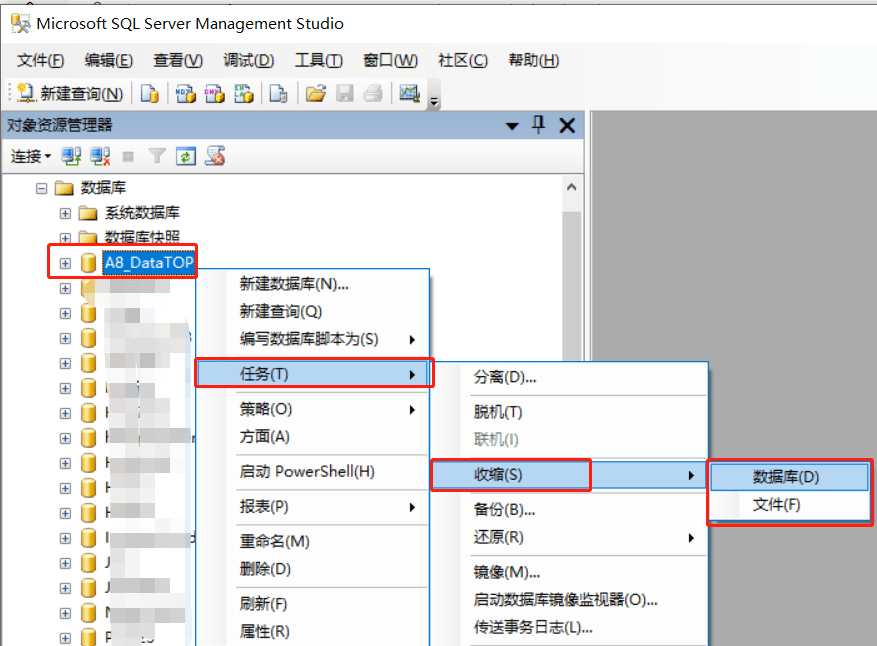Choose 启动 PowerShell(H)
The height and width of the screenshot is (646, 877).
click(313, 472)
